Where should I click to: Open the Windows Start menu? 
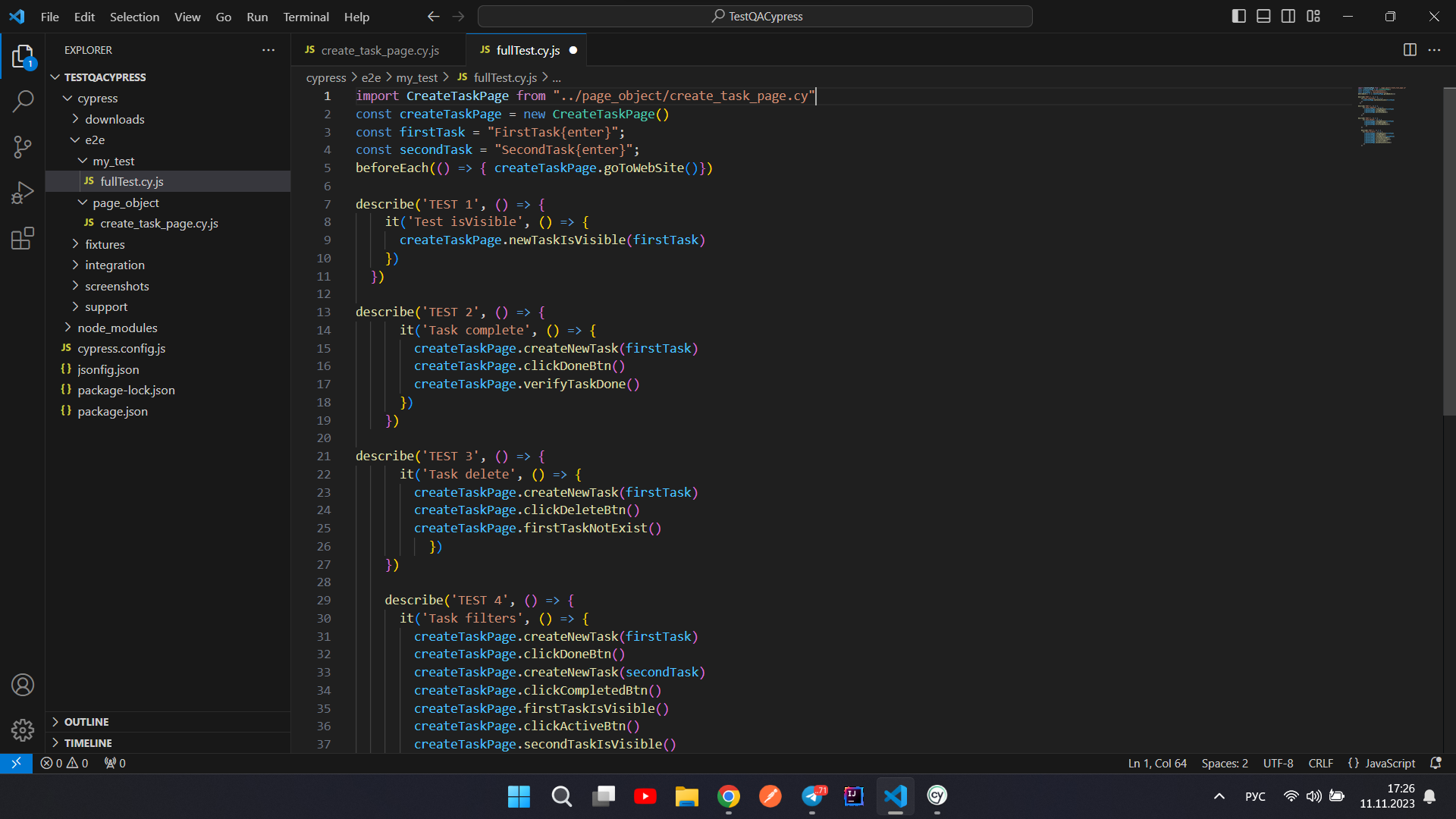(x=519, y=796)
